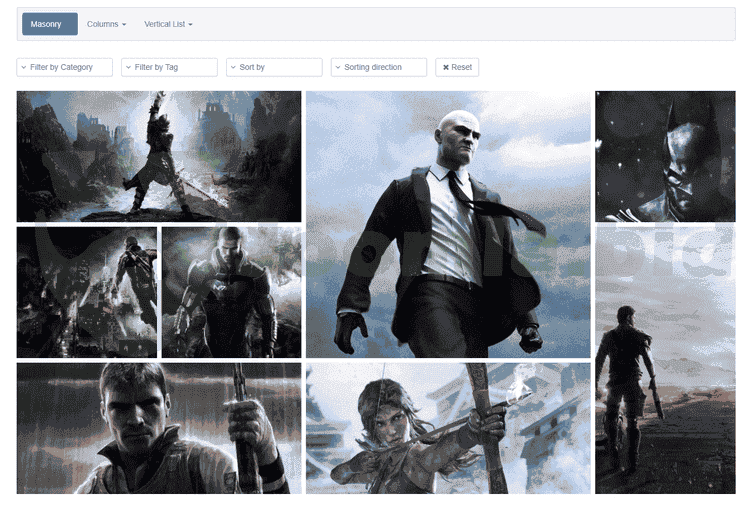Open the hooded soldier over city thumbnail
The width and height of the screenshot is (750, 505).
pos(87,292)
